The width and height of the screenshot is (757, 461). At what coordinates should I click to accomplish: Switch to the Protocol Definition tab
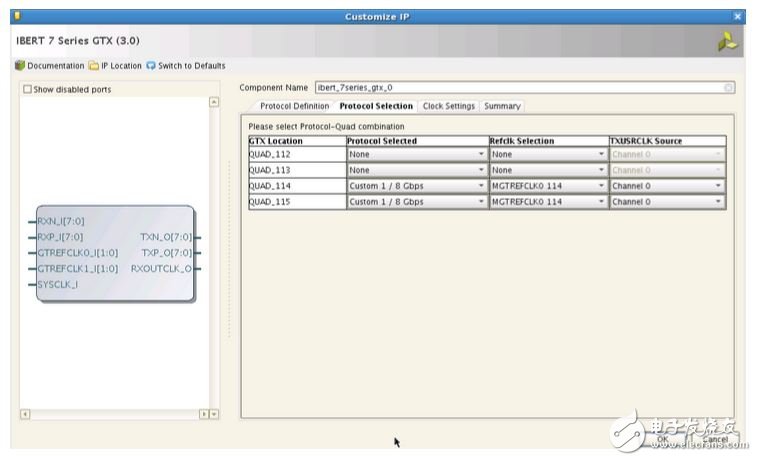coord(294,106)
